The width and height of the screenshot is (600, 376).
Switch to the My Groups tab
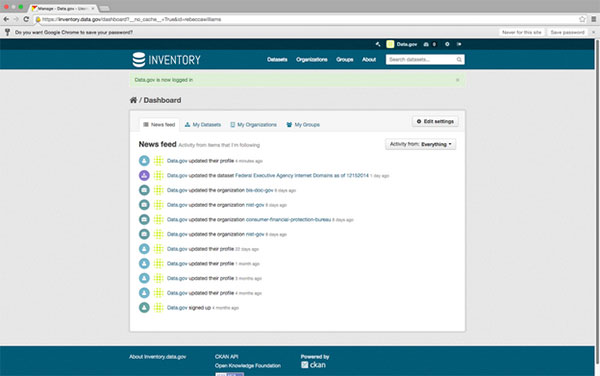(x=303, y=125)
